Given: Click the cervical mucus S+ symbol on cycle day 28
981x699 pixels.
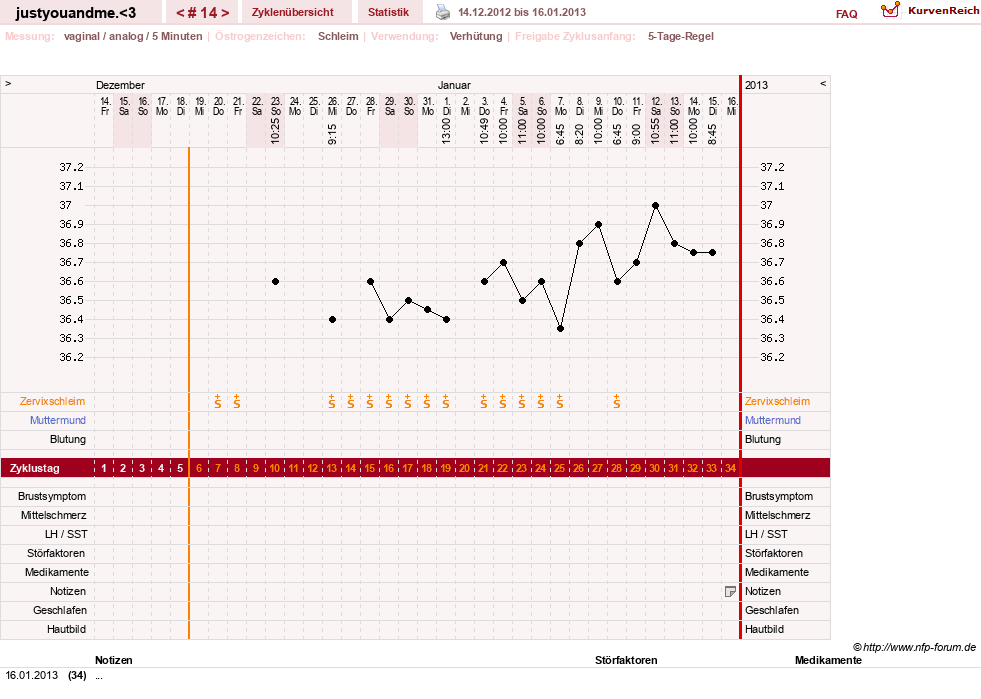Looking at the screenshot, I should [616, 402].
